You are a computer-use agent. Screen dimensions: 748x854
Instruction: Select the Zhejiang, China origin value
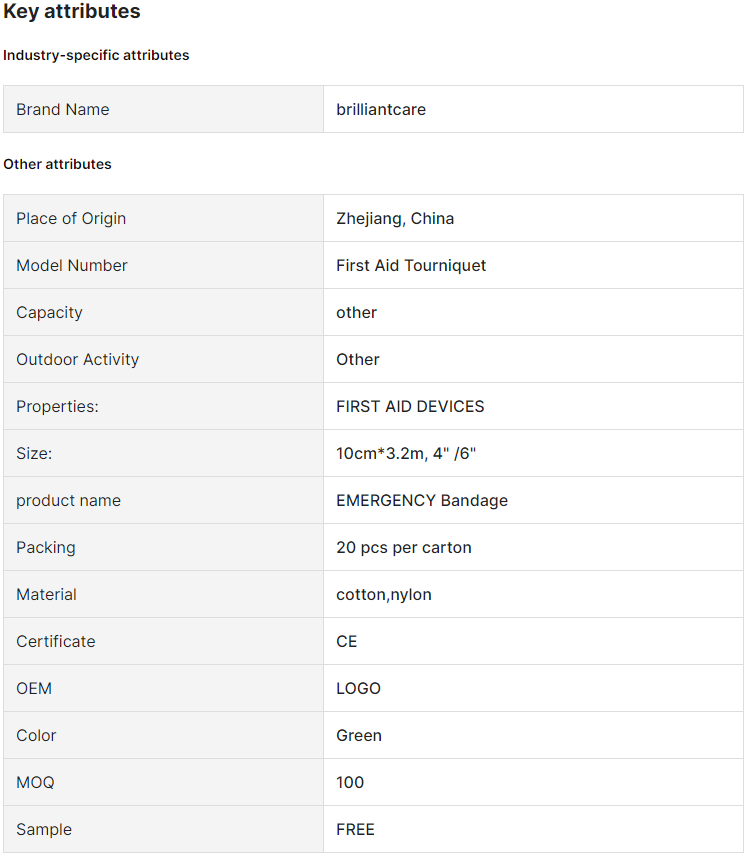pos(395,218)
